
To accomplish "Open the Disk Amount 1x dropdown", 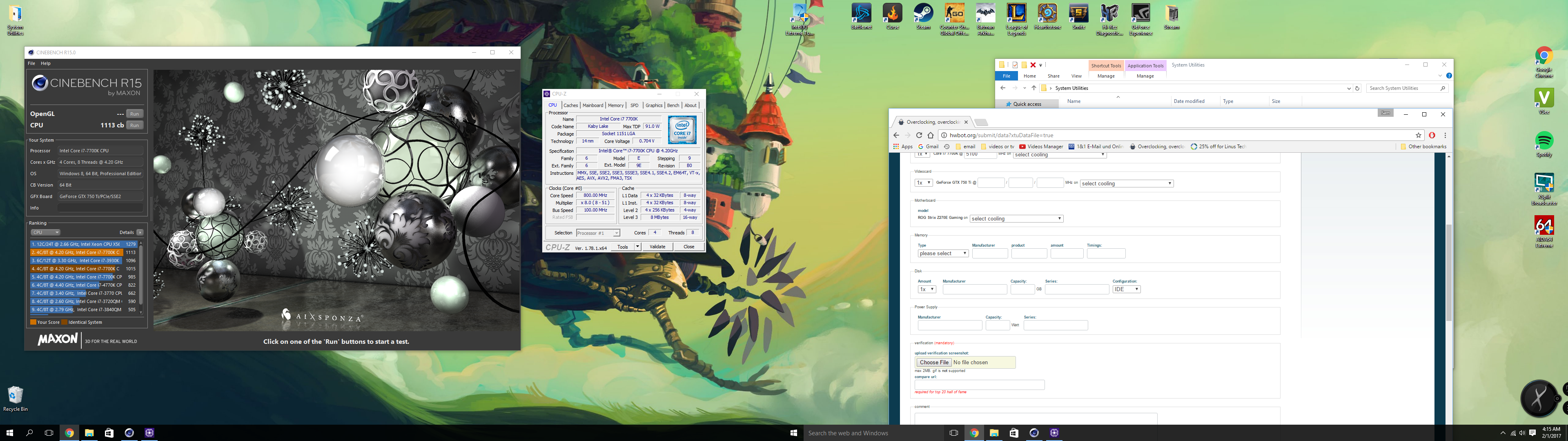I will 927,290.
